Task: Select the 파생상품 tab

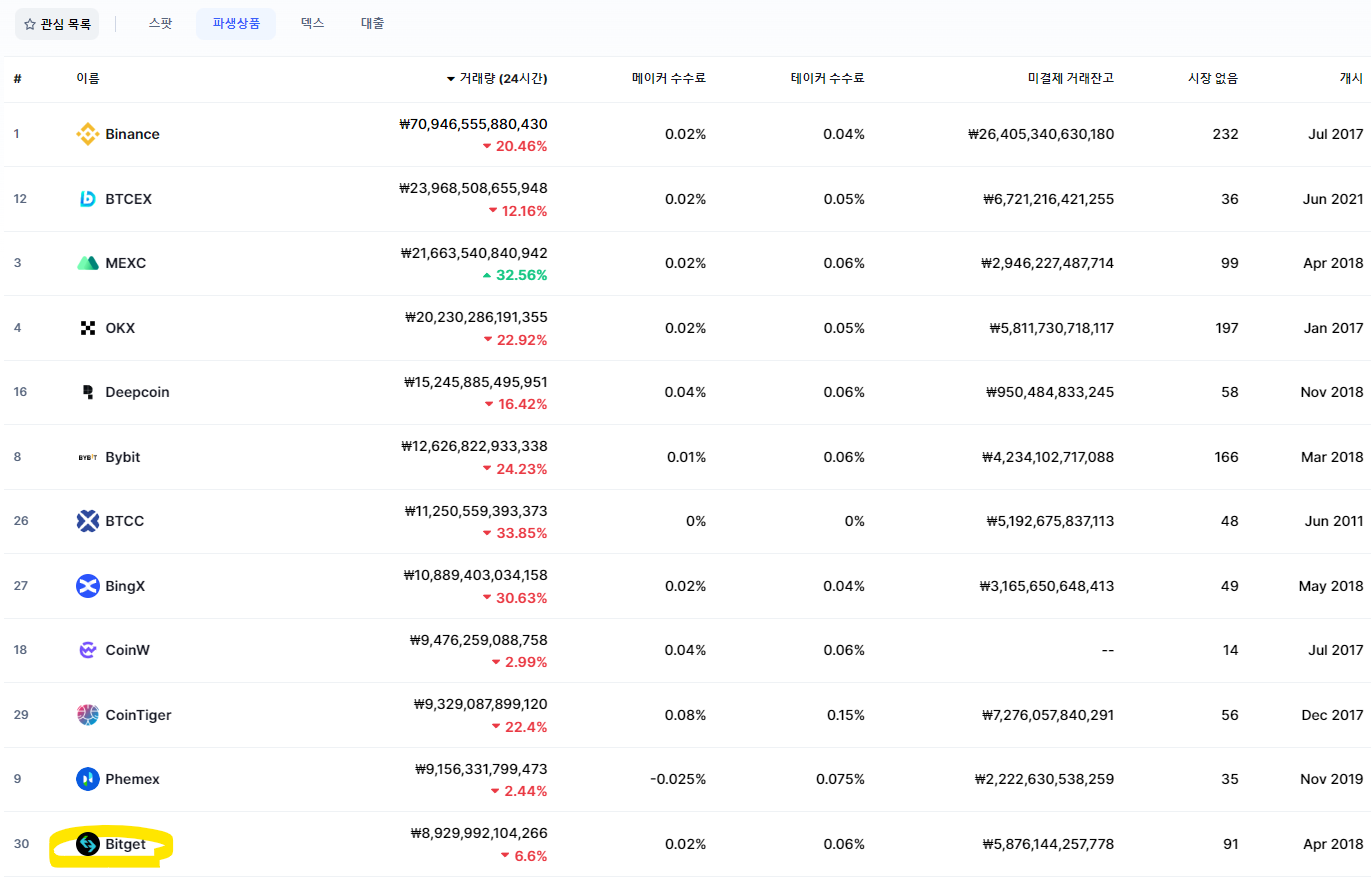Action: (236, 23)
